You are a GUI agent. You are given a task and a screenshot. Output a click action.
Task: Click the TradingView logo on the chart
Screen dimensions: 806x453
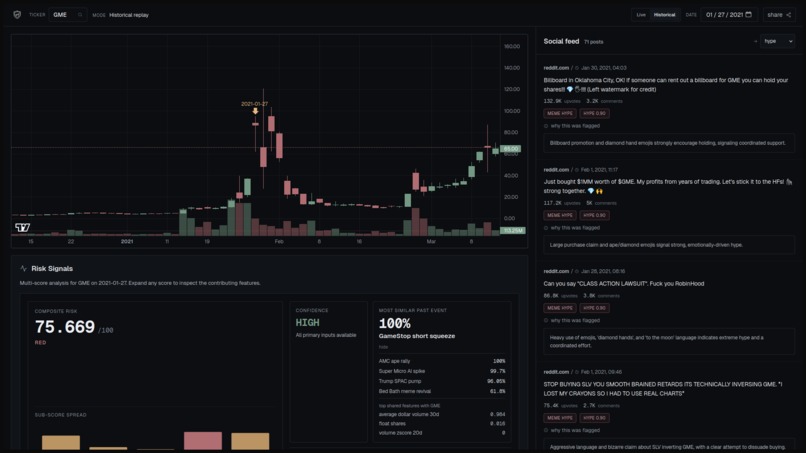(22, 227)
